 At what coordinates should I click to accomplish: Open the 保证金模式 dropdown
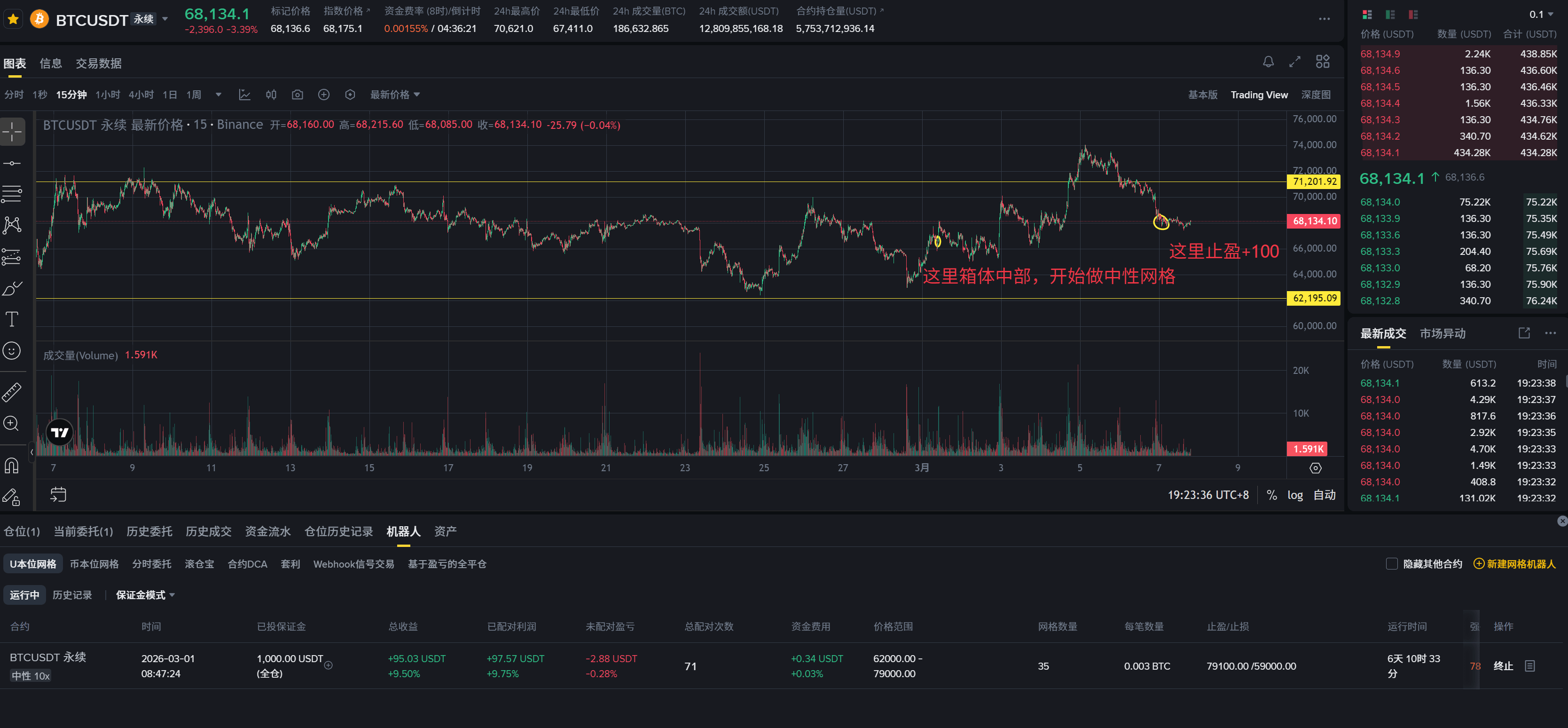point(145,594)
